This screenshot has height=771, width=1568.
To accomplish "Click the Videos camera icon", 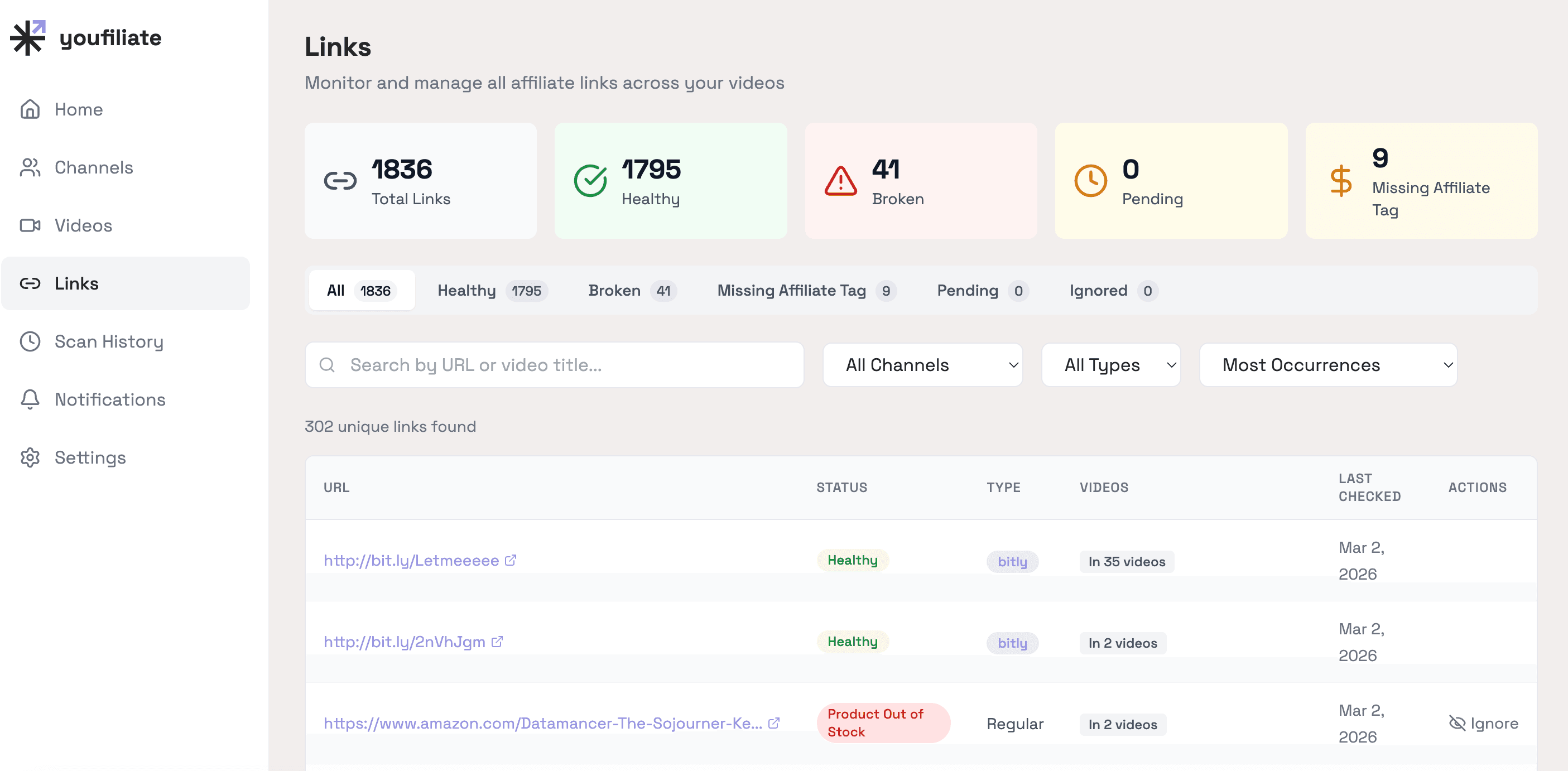I will coord(30,226).
